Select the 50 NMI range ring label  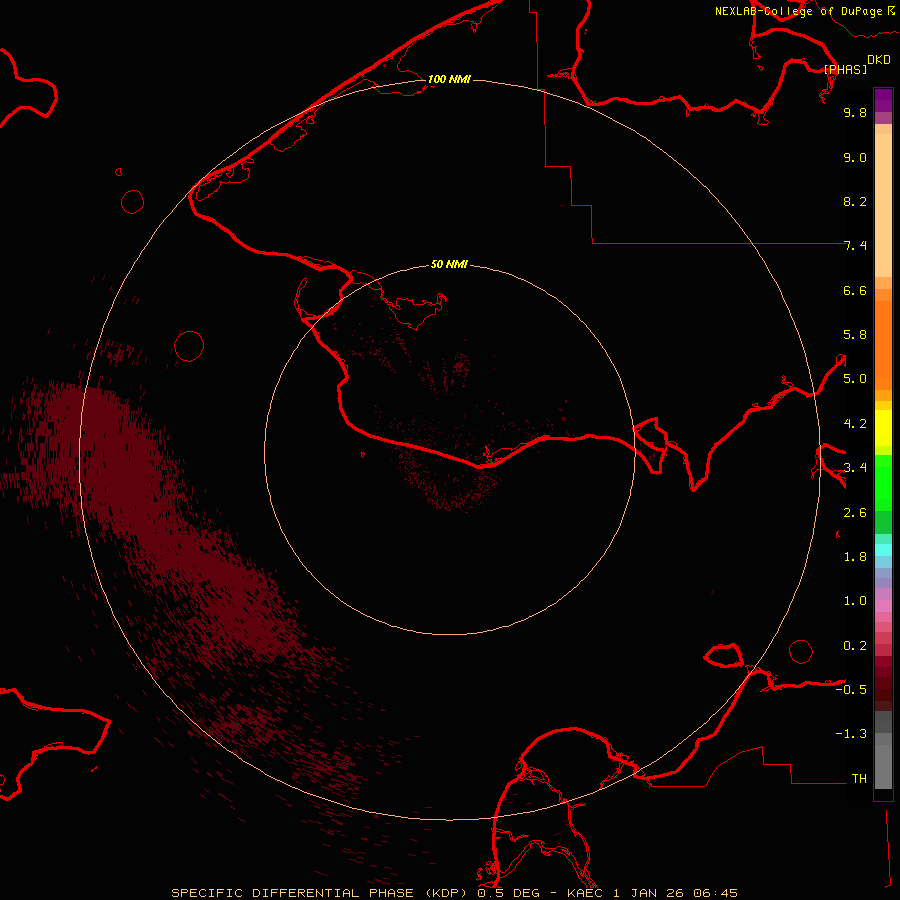(449, 264)
